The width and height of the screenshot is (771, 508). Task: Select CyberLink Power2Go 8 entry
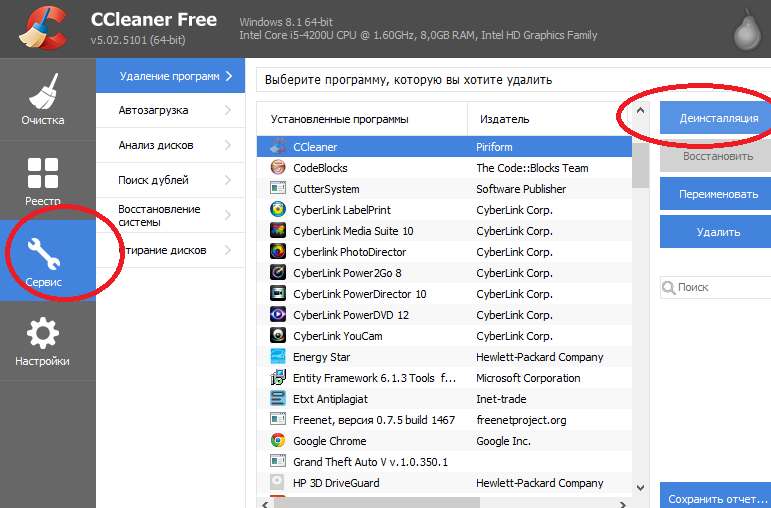coord(444,273)
